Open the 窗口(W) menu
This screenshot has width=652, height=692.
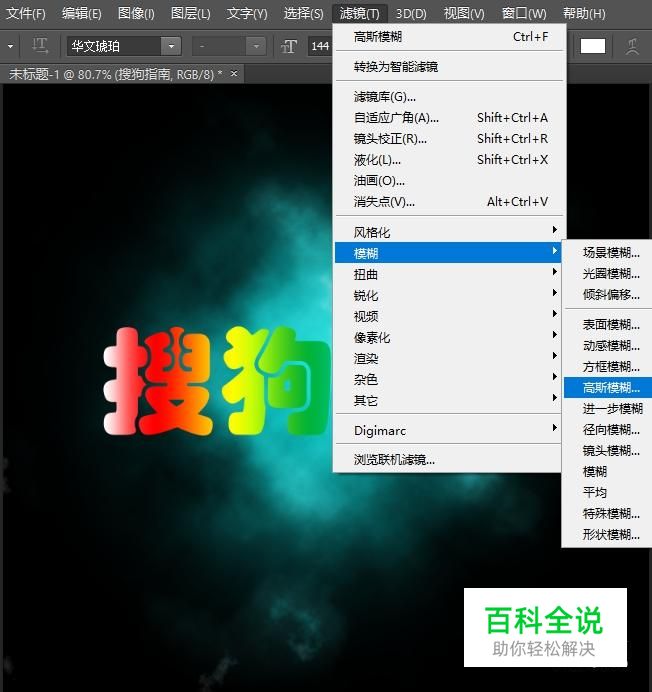[524, 13]
